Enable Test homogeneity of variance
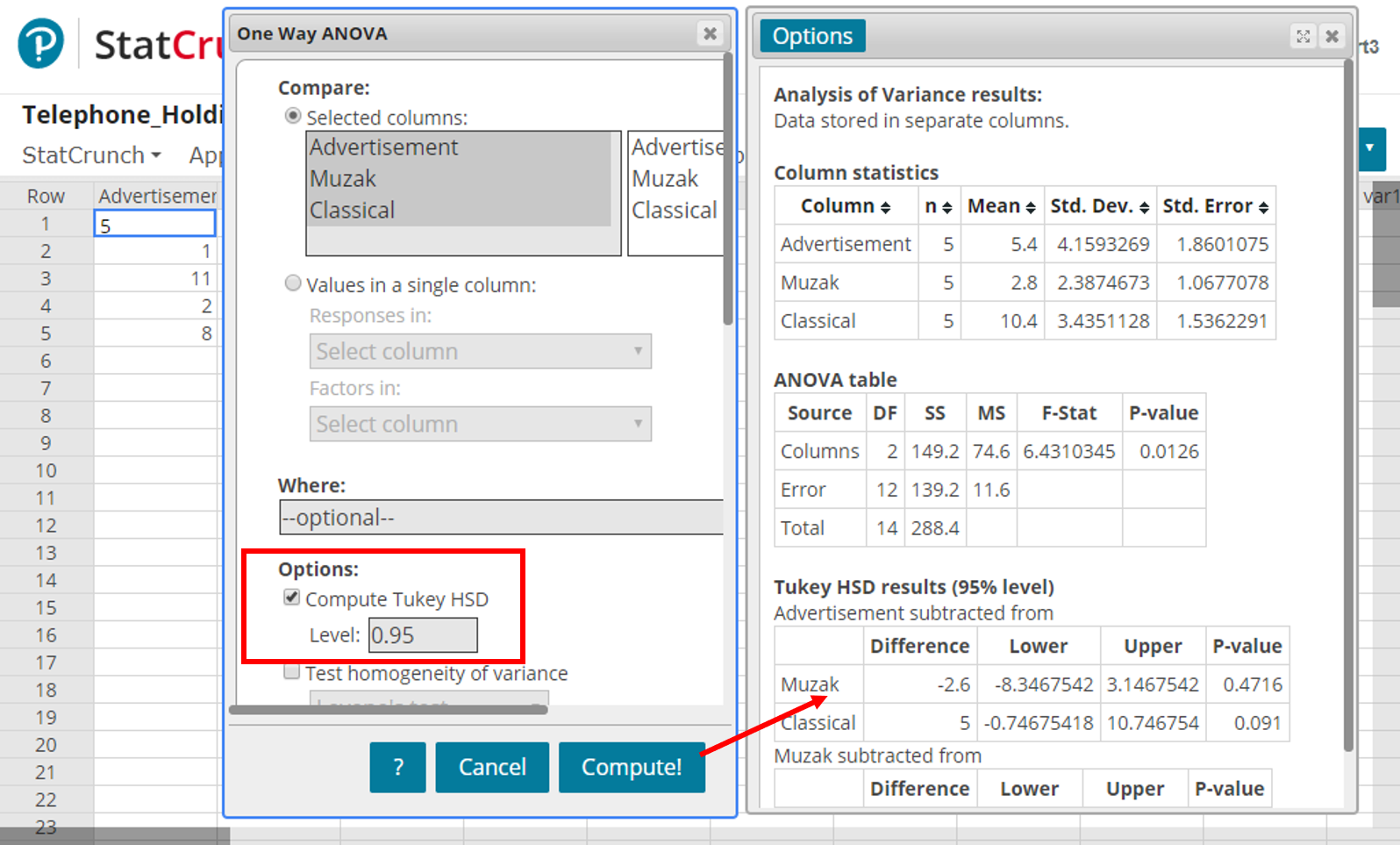Screen dimensions: 1400x845 point(292,672)
